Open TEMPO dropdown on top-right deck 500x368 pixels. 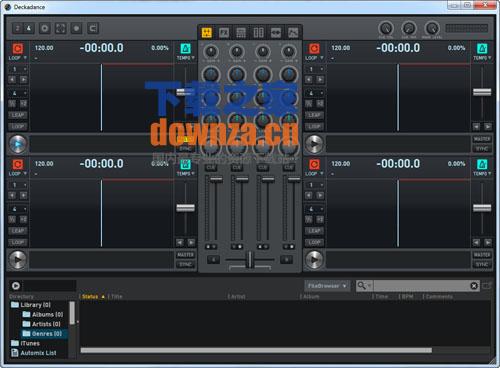click(482, 58)
